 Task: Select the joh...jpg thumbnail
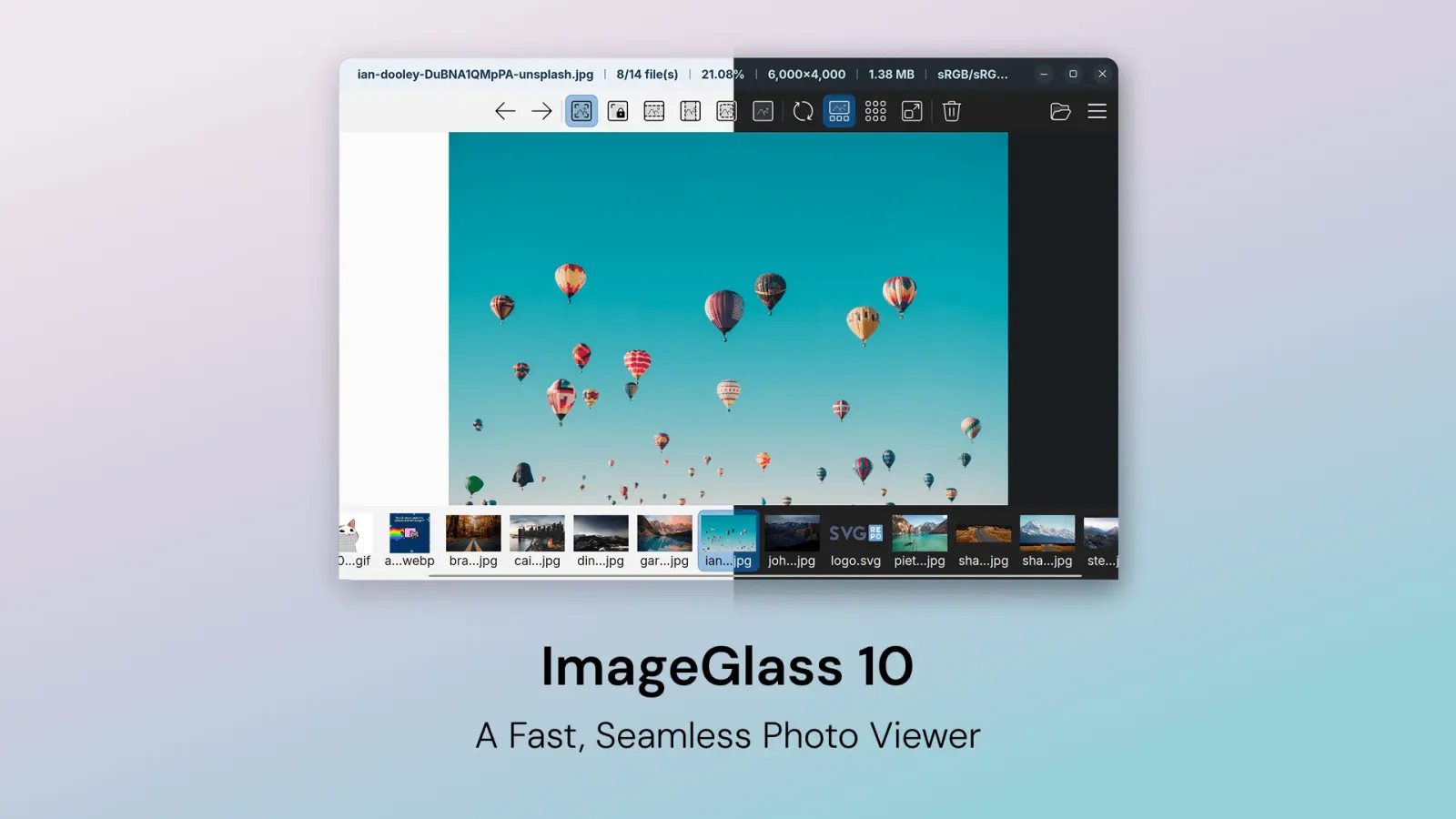792,541
